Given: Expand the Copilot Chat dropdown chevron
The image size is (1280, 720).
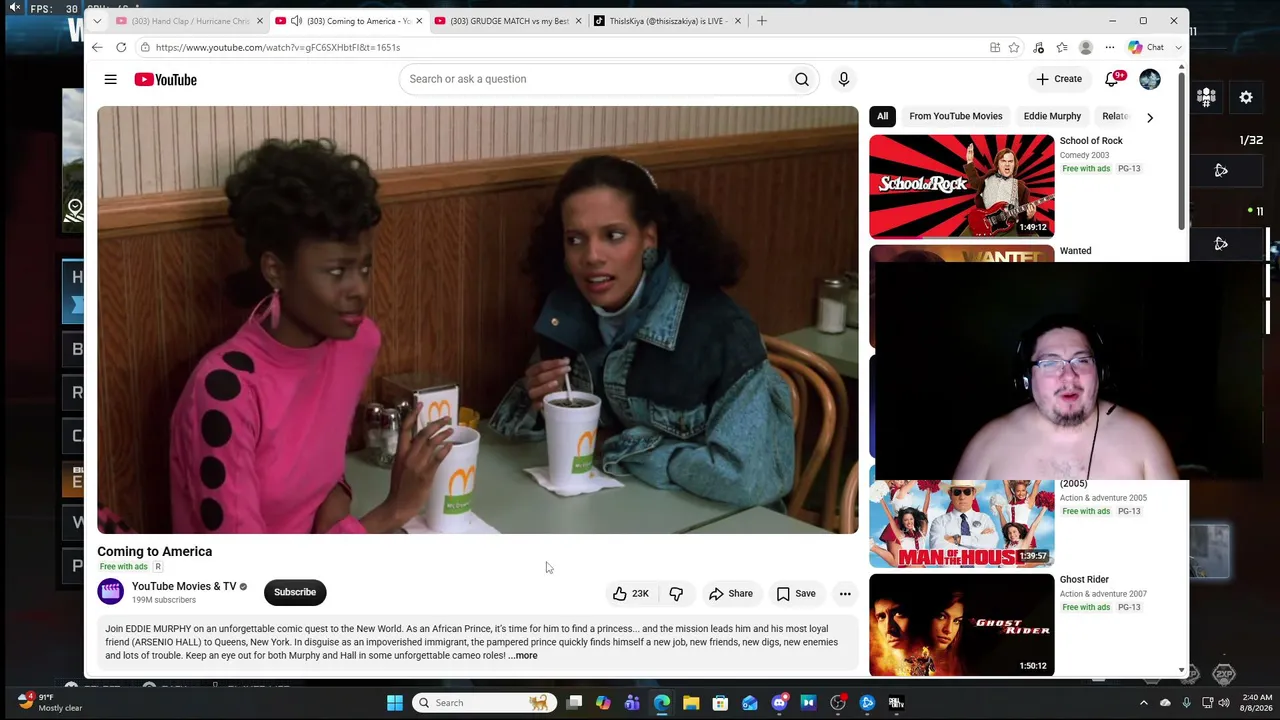Looking at the screenshot, I should coord(1178,47).
